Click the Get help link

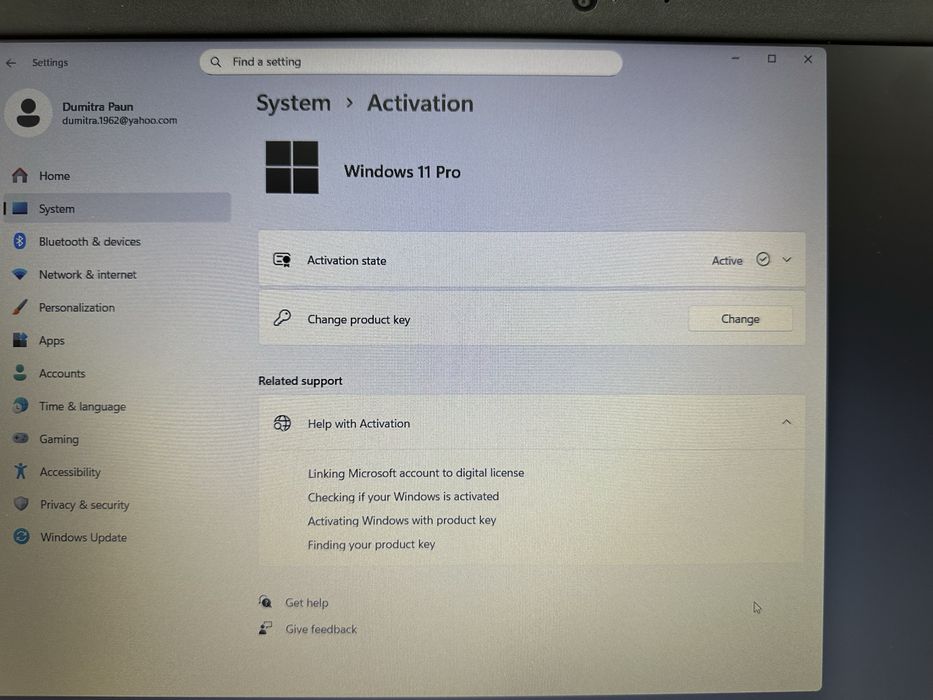click(x=306, y=602)
